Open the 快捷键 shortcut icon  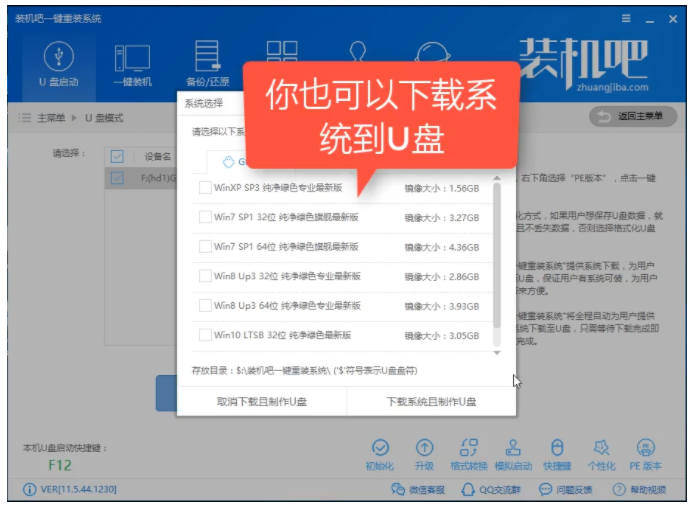point(558,453)
